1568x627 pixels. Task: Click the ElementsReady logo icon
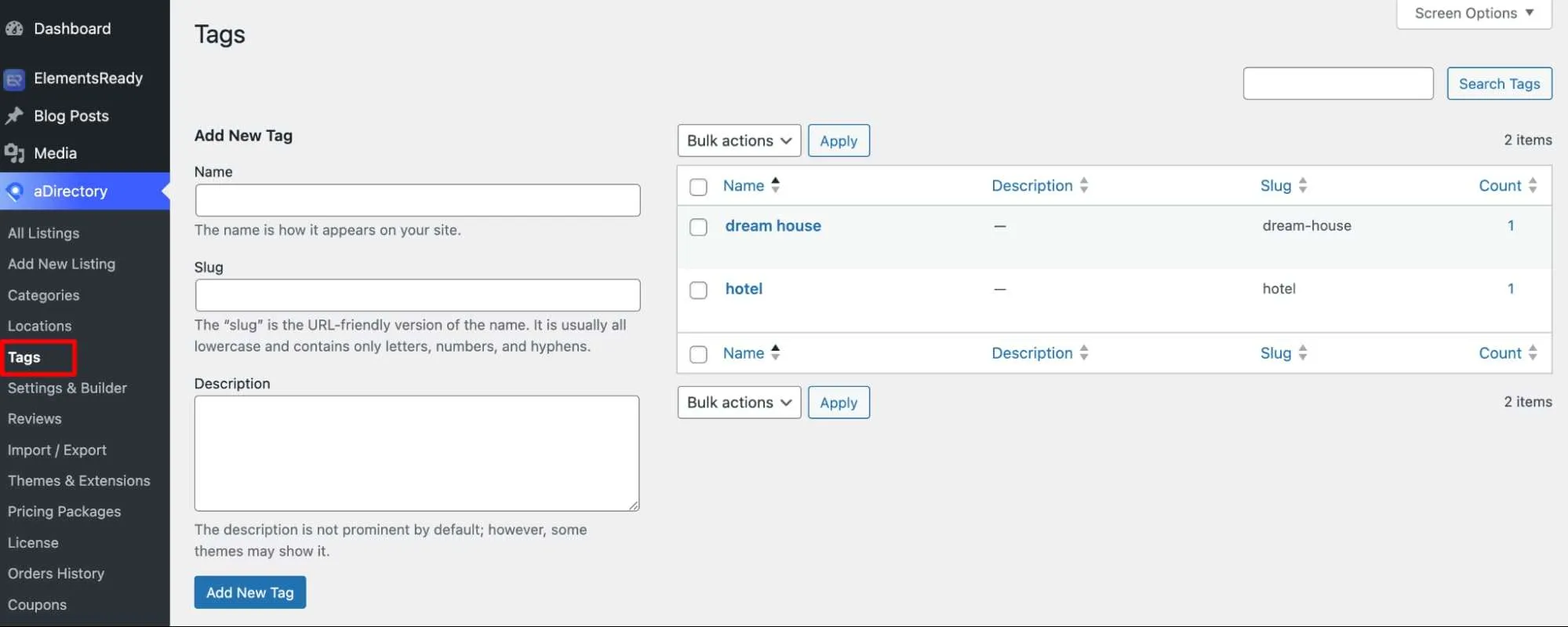tap(14, 79)
